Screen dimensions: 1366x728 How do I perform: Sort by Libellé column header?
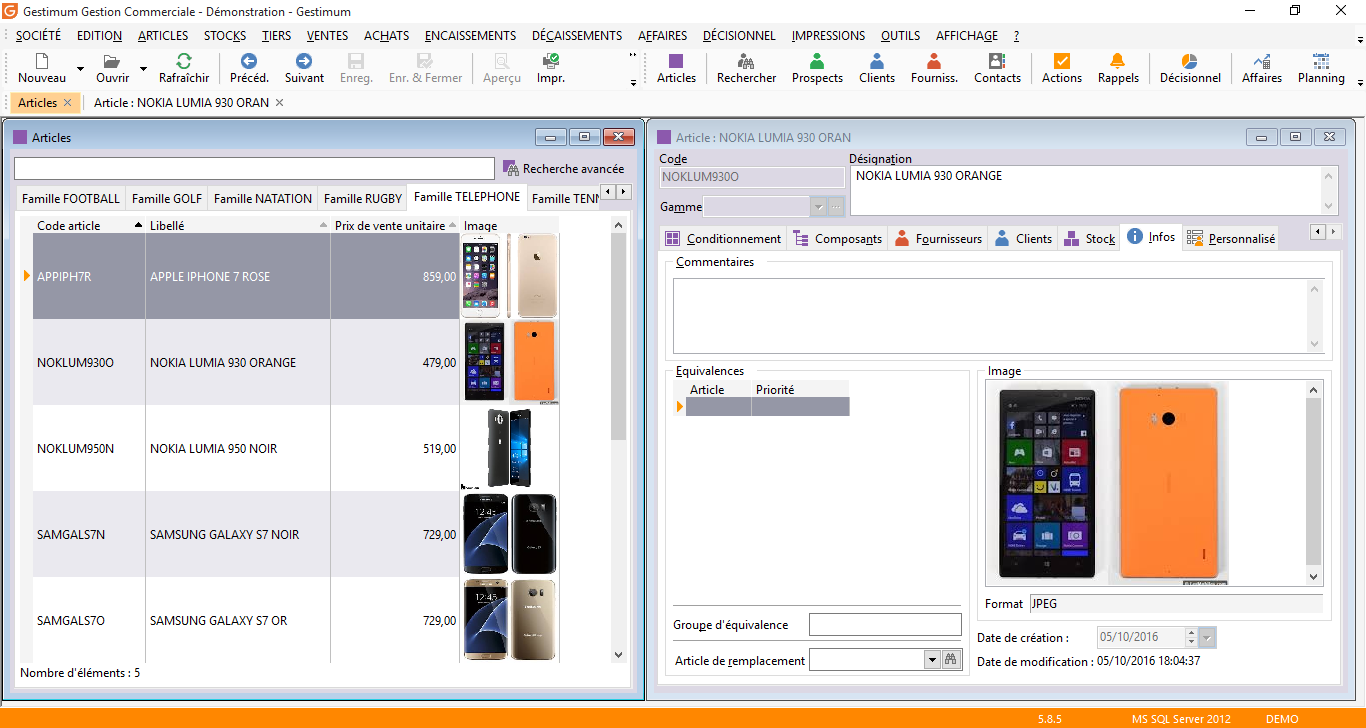point(238,225)
